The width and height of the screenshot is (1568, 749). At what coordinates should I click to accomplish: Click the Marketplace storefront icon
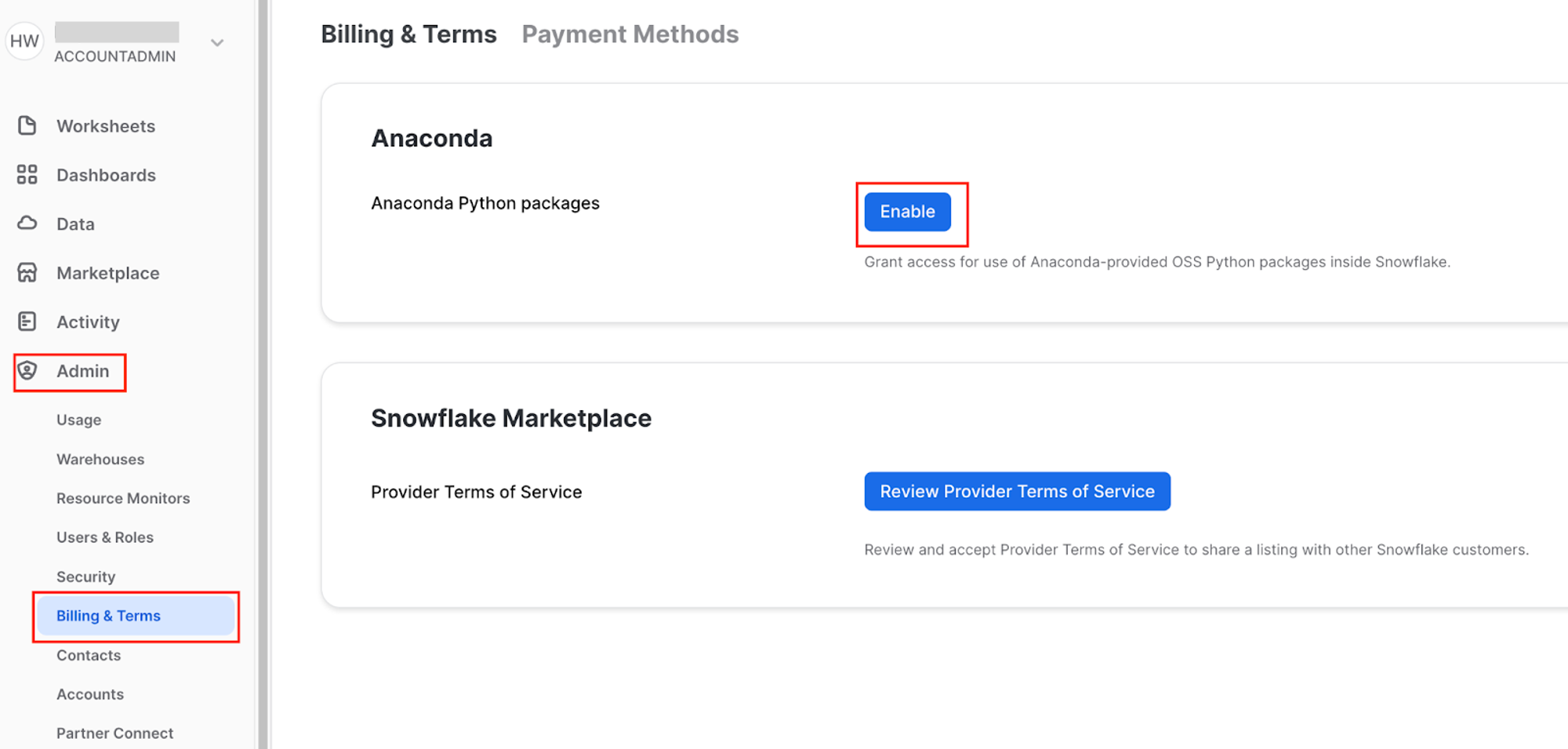(x=27, y=273)
